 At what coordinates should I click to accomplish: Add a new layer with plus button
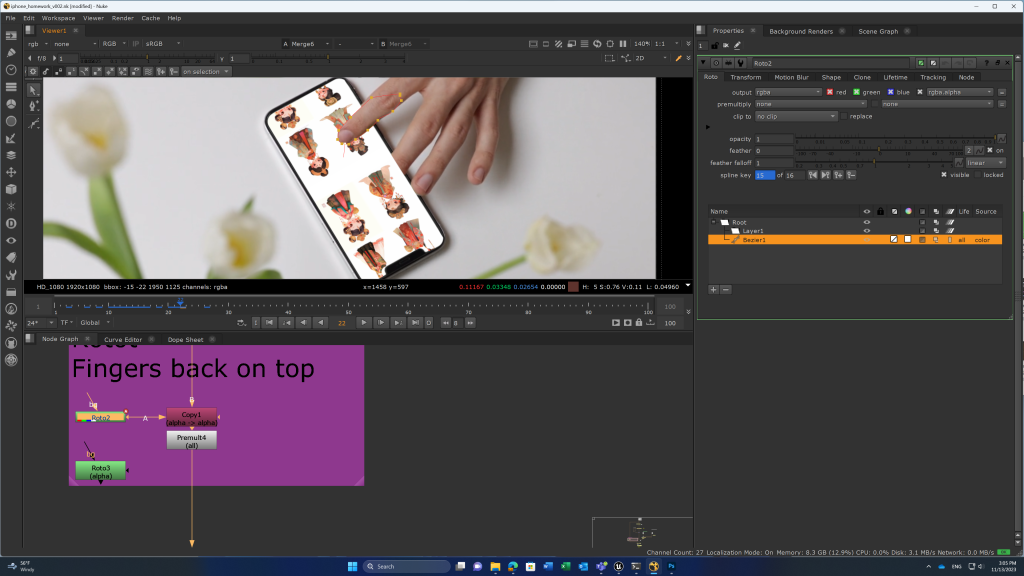click(x=714, y=289)
